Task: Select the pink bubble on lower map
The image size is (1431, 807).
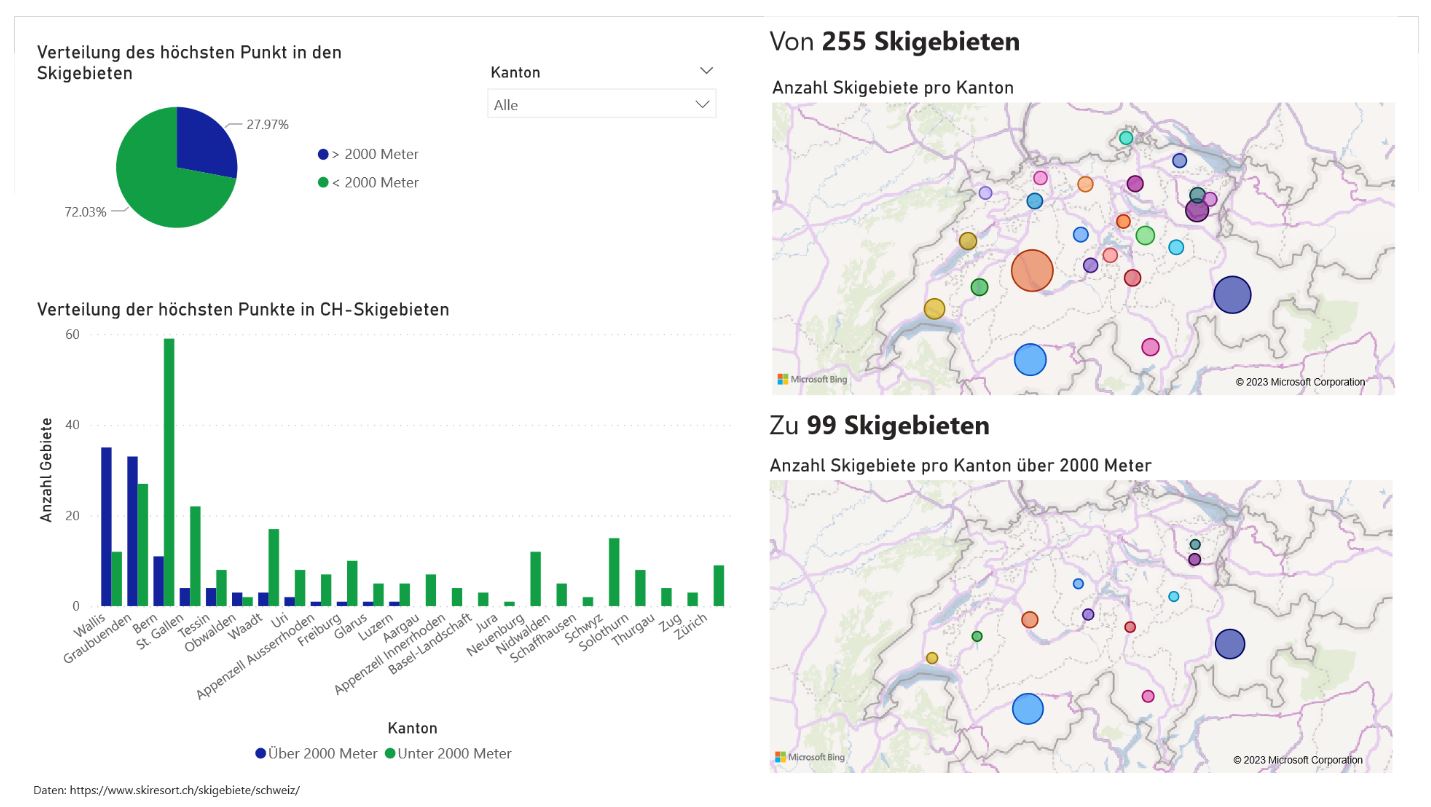Action: coord(1148,696)
